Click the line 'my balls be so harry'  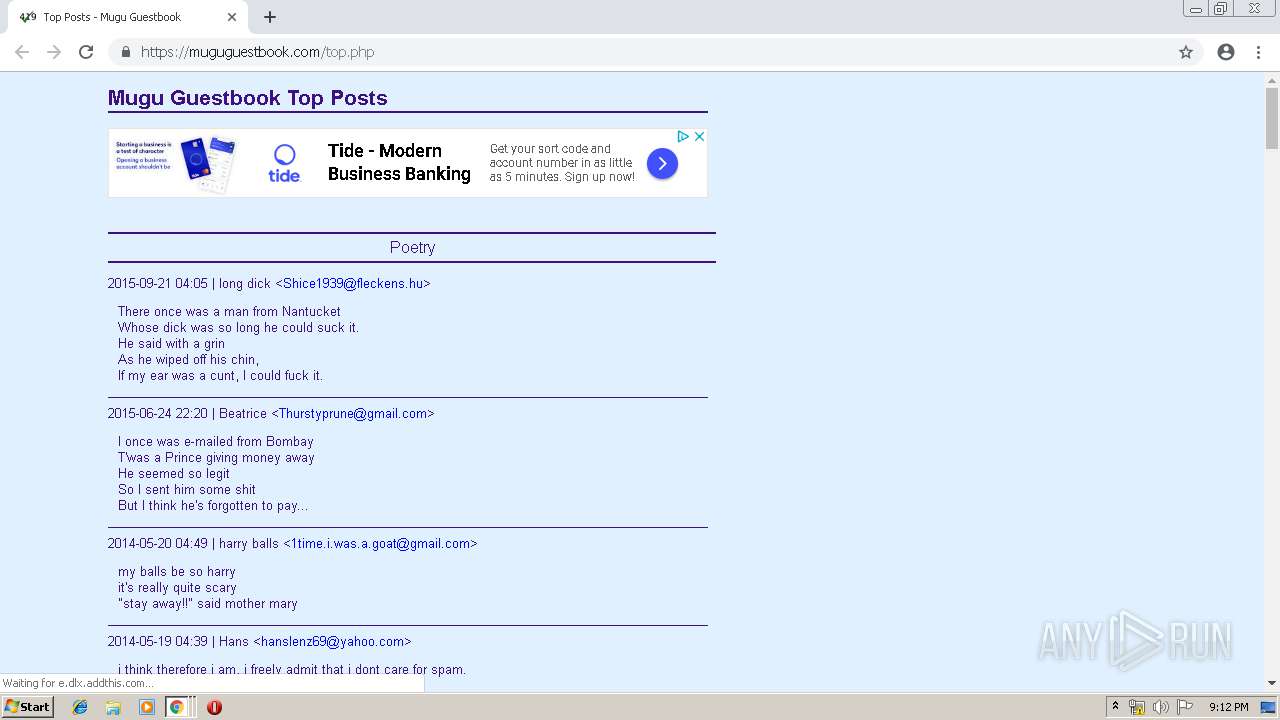(x=177, y=572)
